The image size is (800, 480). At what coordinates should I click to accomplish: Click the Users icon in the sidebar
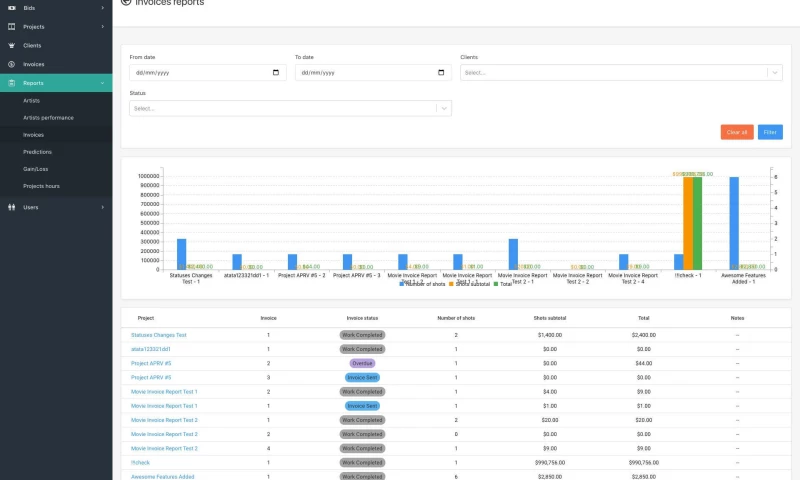tap(11, 207)
